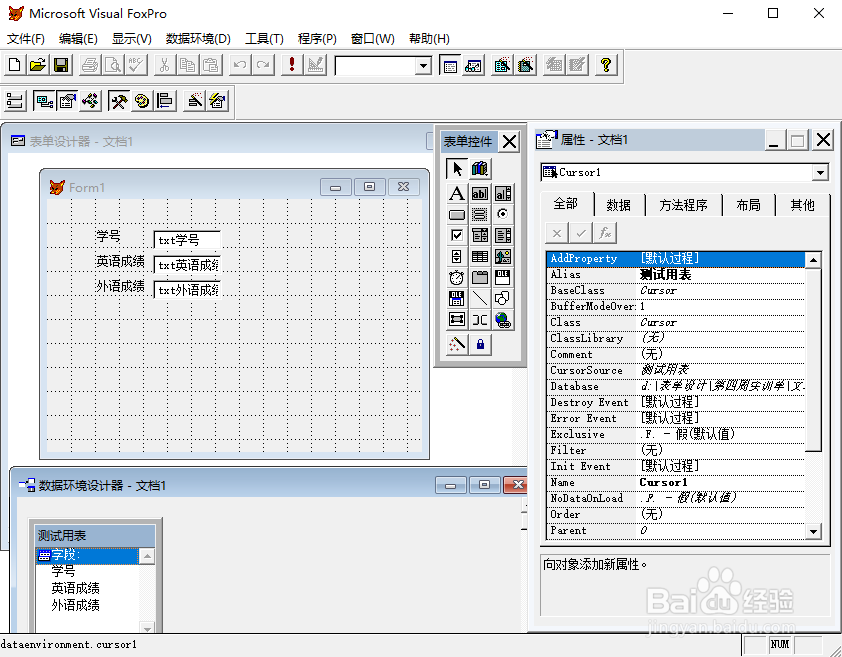Image resolution: width=842 pixels, height=657 pixels.
Task: Open the 显示(V) menu
Action: coord(132,39)
